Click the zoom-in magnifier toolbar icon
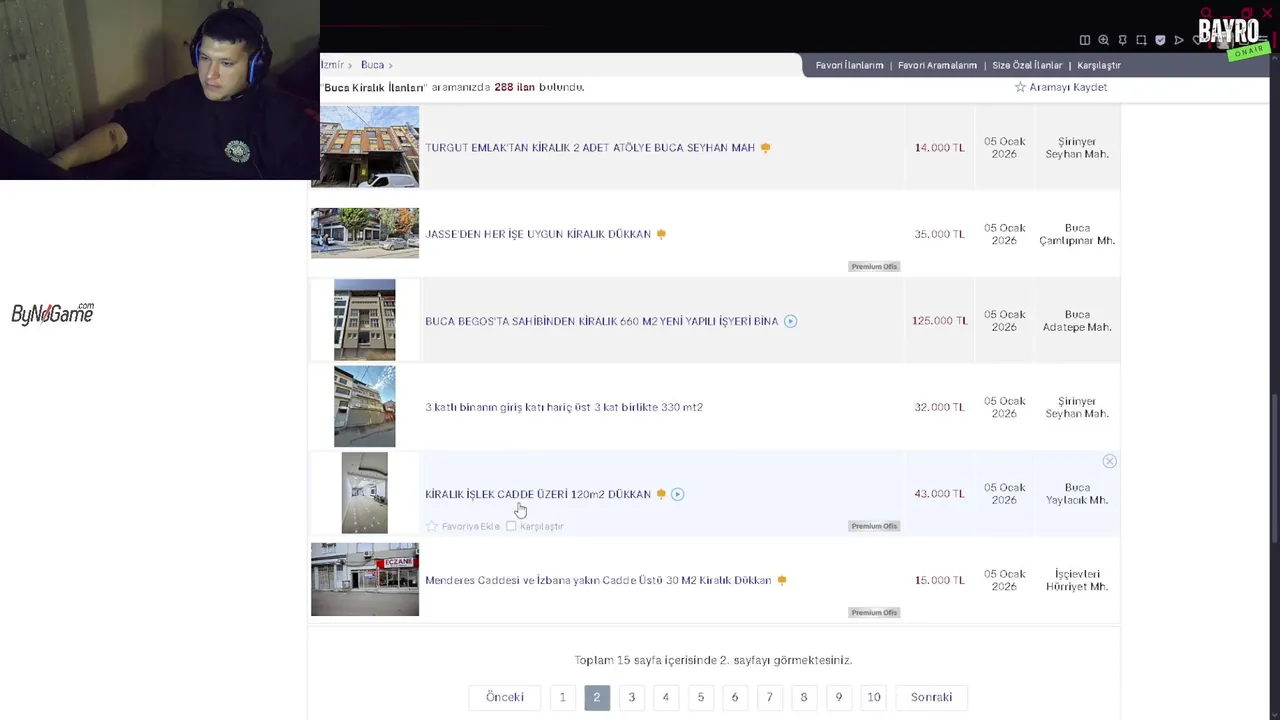Image resolution: width=1280 pixels, height=720 pixels. click(x=1104, y=40)
